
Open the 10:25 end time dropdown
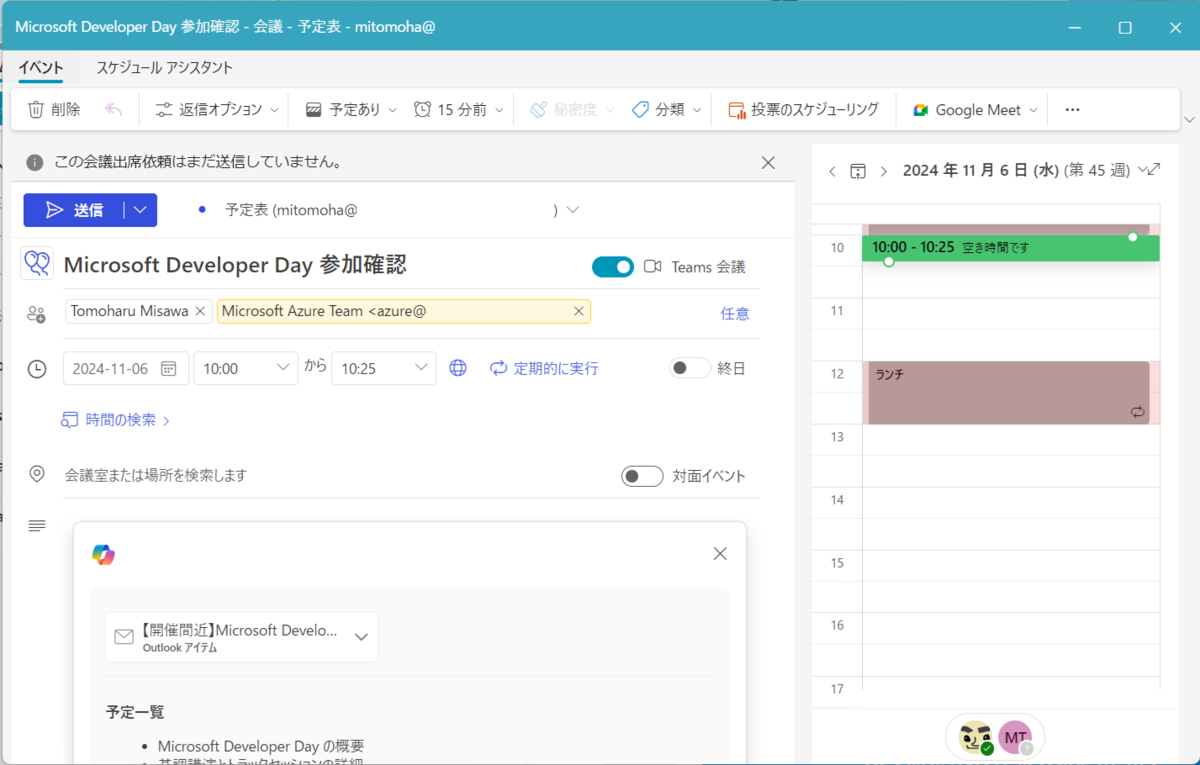384,368
